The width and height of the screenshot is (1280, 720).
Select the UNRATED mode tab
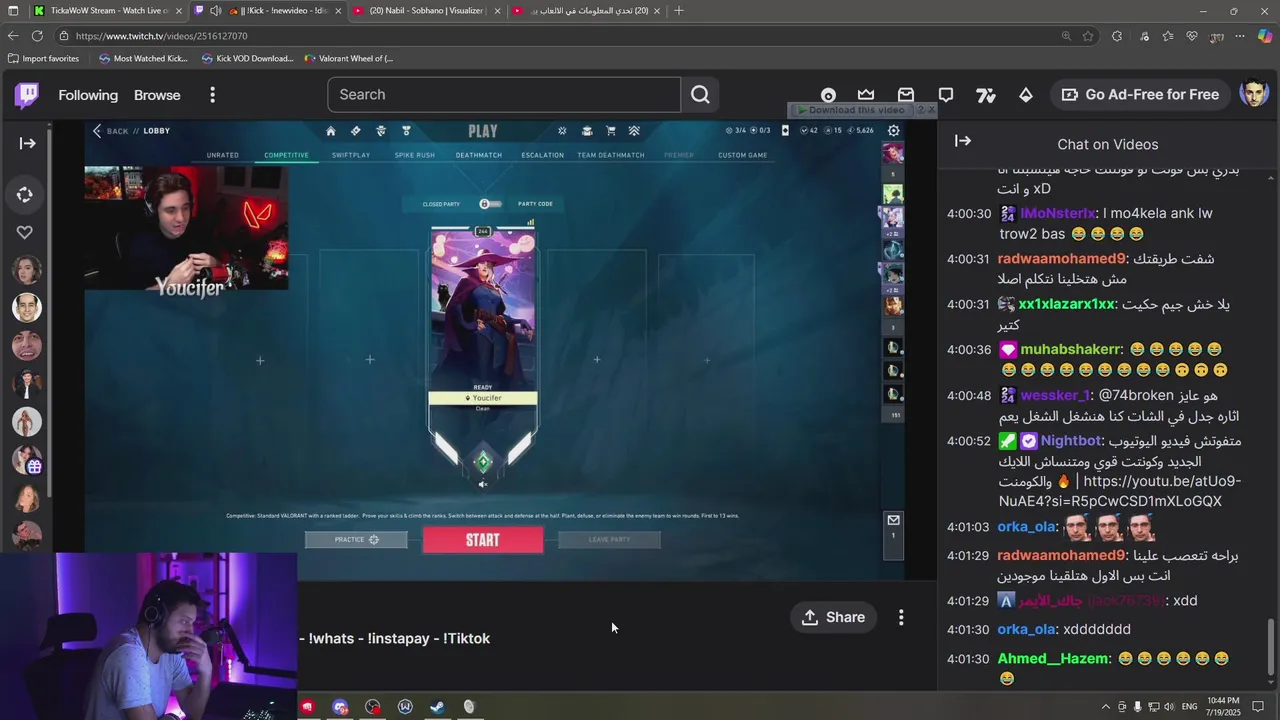point(222,155)
